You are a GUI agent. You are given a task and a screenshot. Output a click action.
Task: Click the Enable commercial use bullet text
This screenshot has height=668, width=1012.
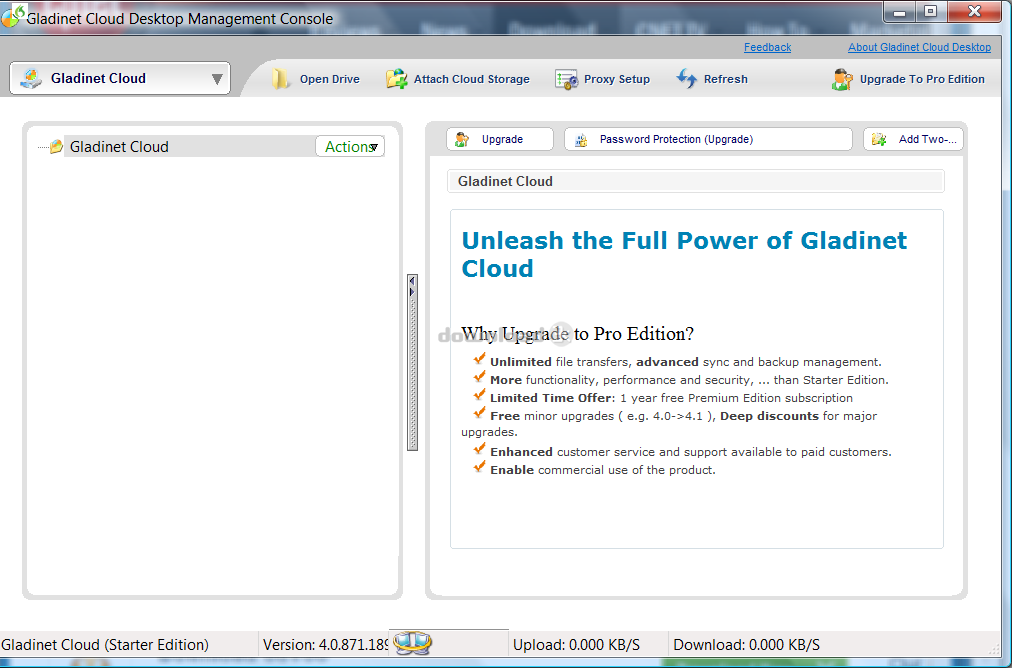click(603, 471)
